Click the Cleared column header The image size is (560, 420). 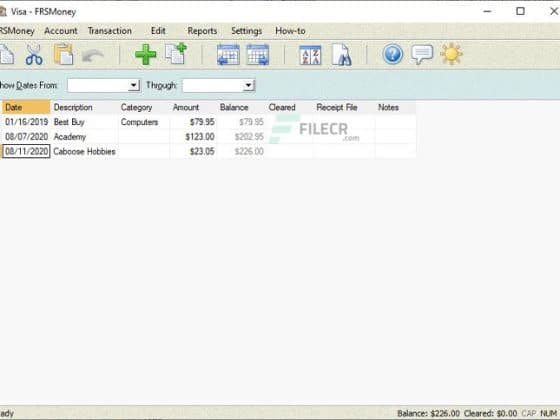tap(289, 108)
